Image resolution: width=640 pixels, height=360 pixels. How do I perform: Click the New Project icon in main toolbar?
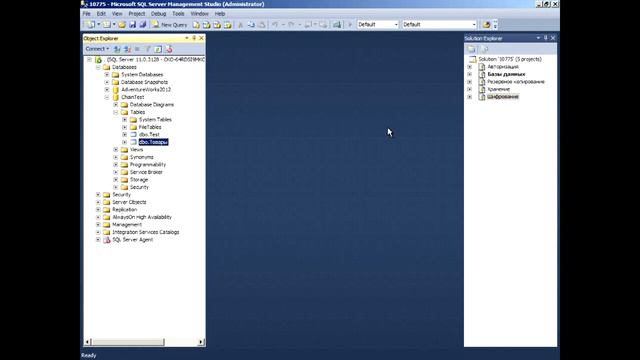coord(91,25)
